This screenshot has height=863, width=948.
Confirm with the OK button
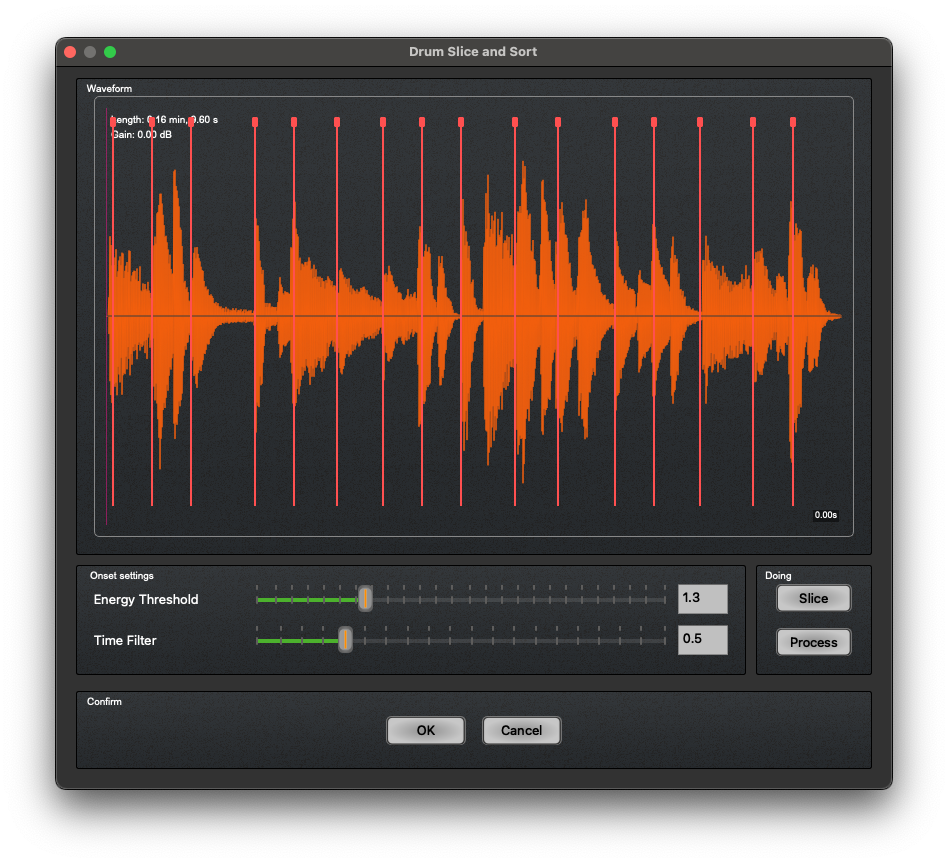[x=426, y=730]
